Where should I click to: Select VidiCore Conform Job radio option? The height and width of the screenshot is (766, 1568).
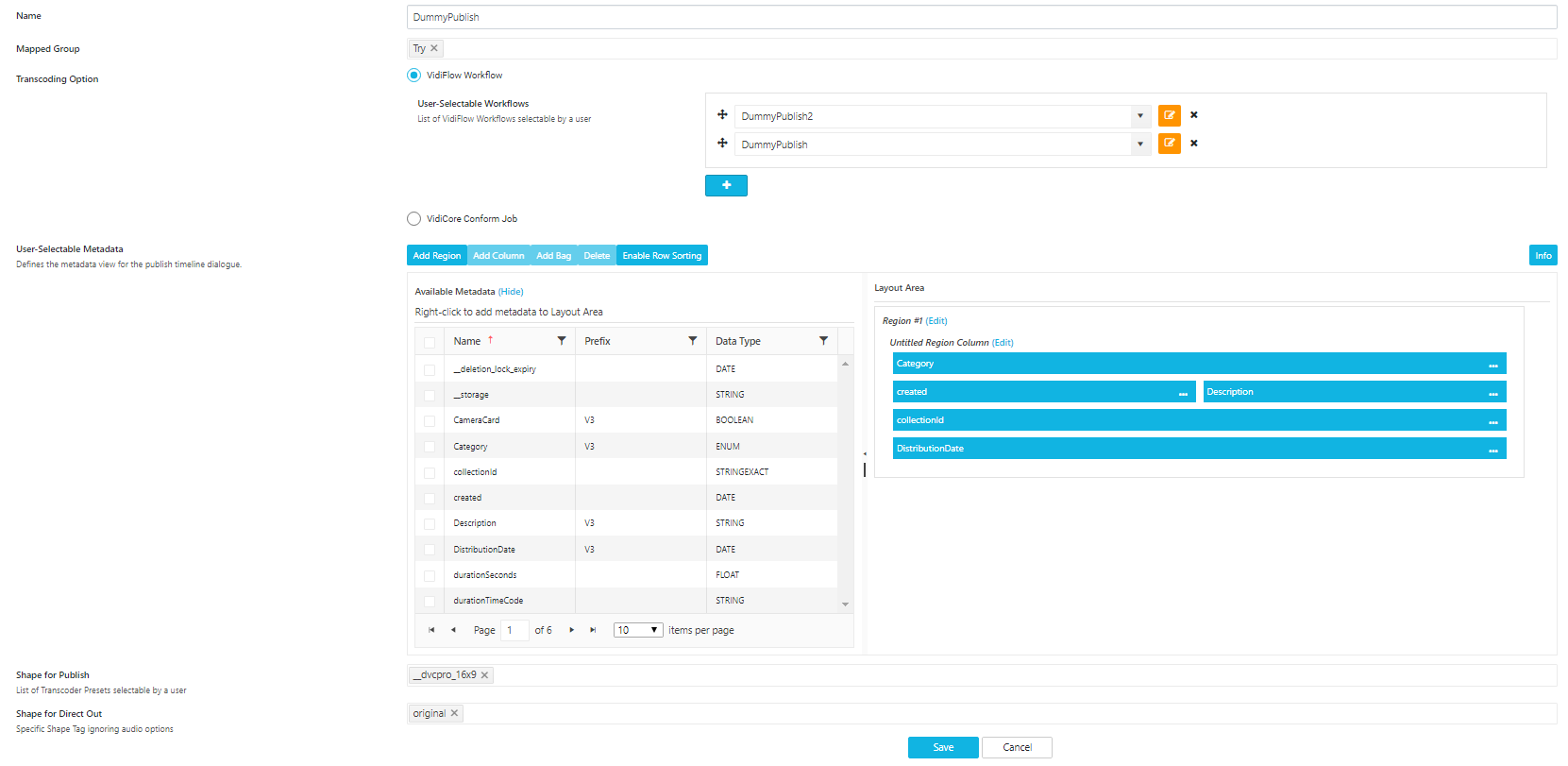tap(413, 219)
